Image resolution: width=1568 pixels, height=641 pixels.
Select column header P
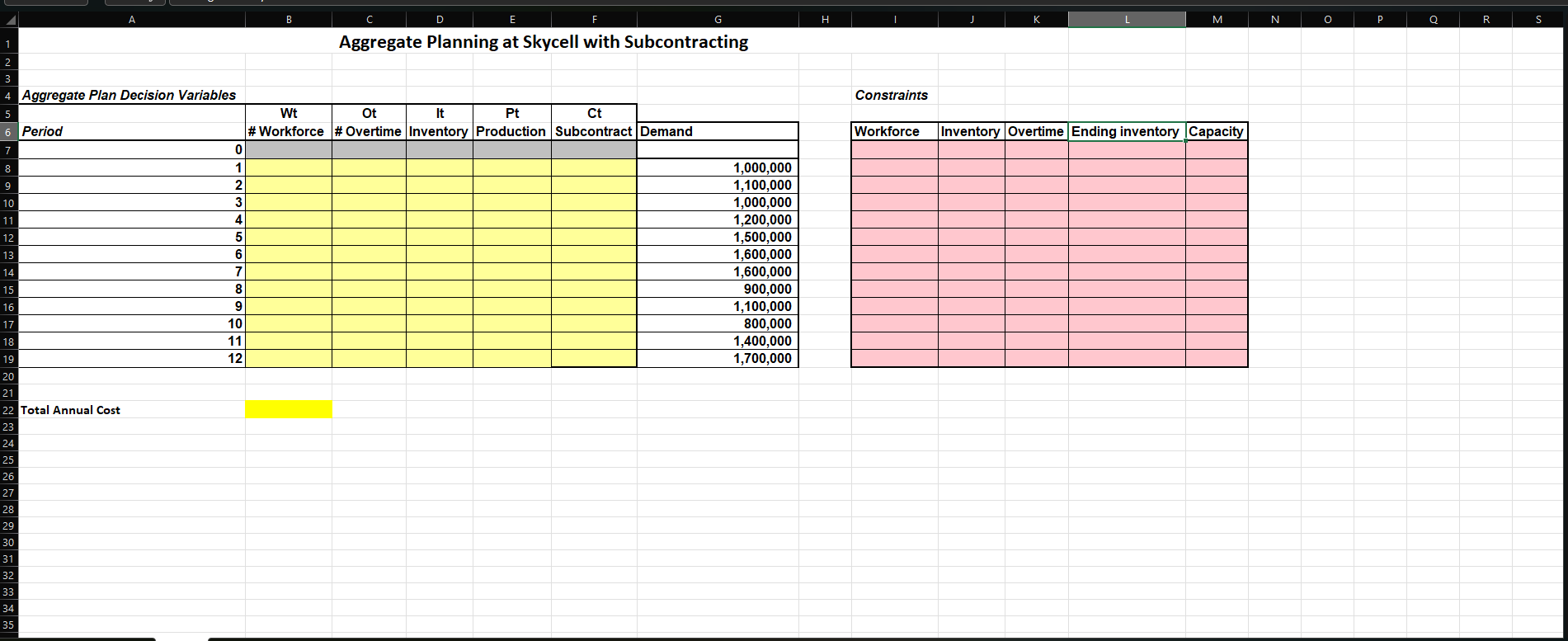[x=1380, y=20]
